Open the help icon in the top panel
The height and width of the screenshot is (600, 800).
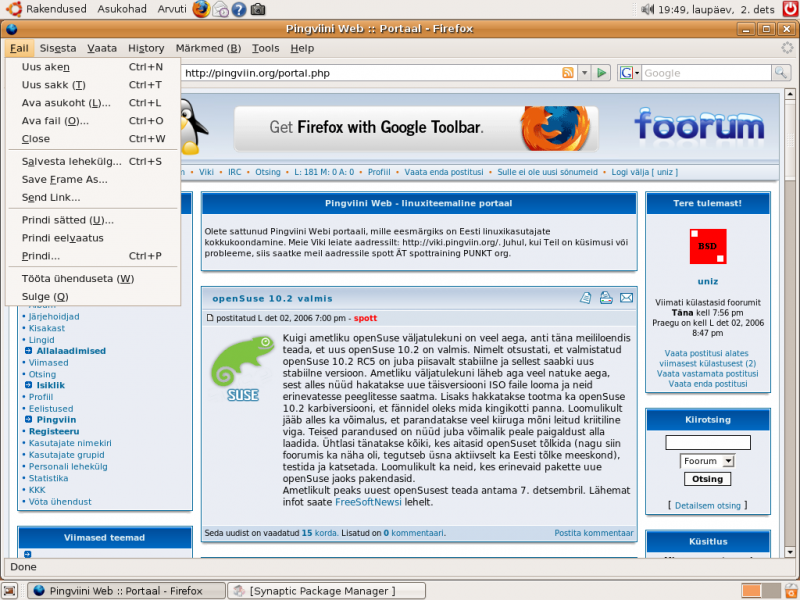click(239, 9)
